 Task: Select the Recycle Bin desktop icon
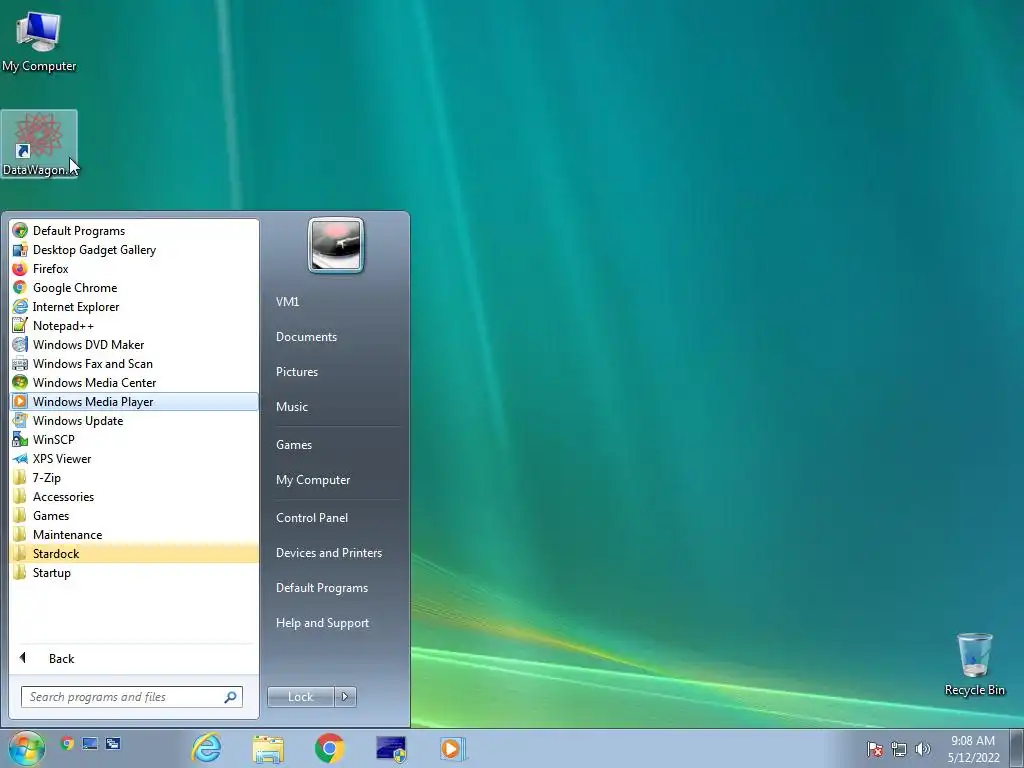coord(974,664)
